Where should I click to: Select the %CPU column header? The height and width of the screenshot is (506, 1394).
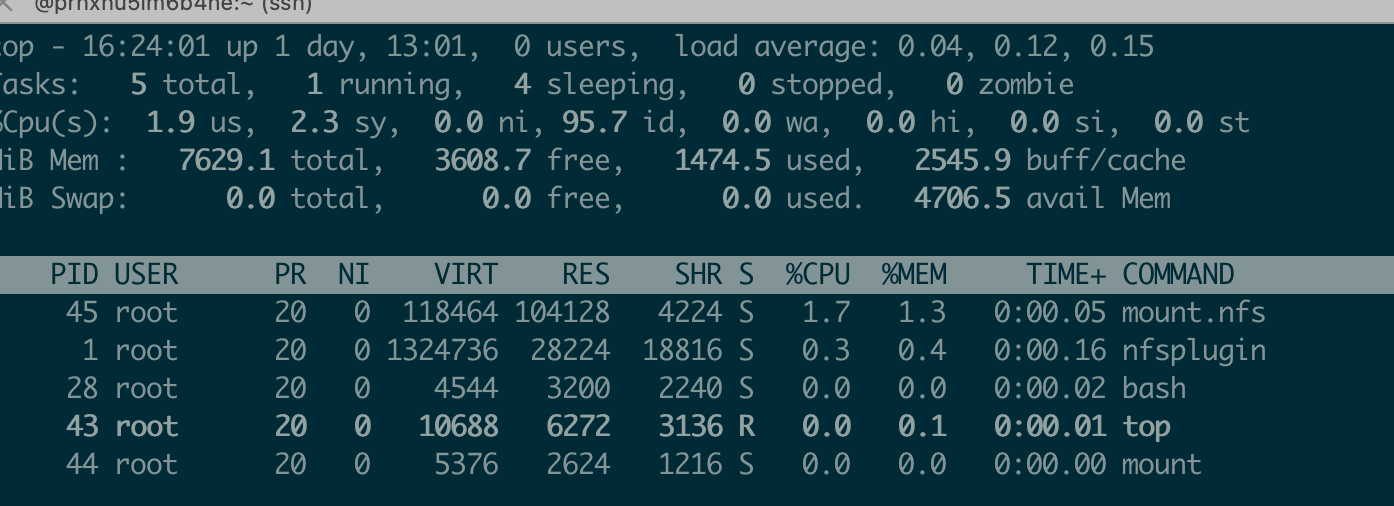(817, 274)
